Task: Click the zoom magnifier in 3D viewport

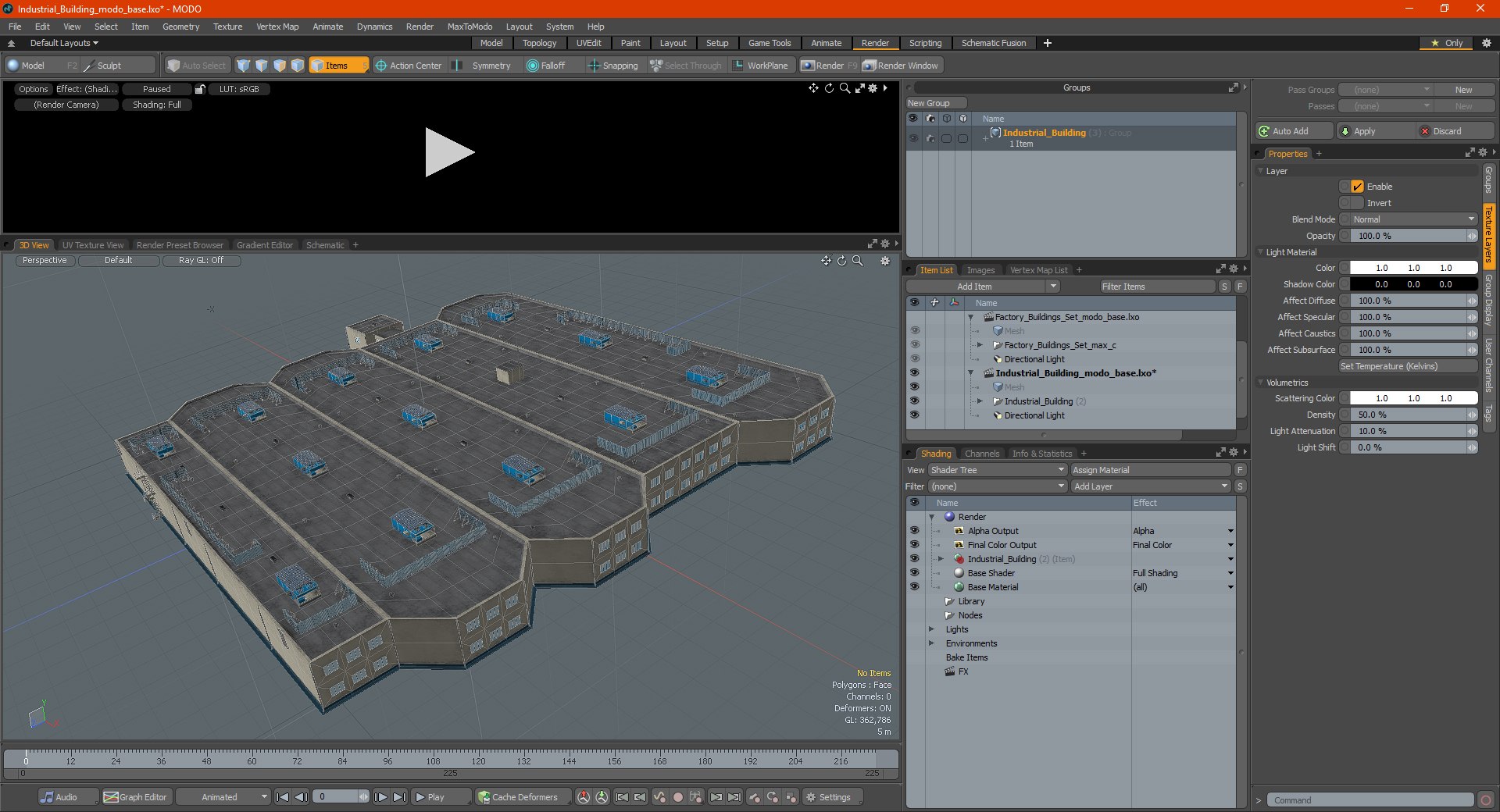Action: point(857,261)
